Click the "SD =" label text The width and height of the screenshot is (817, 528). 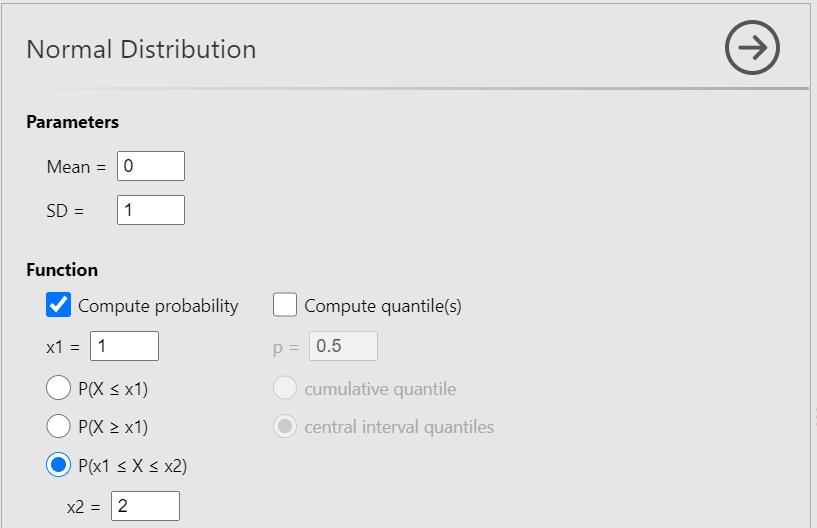coord(66,211)
